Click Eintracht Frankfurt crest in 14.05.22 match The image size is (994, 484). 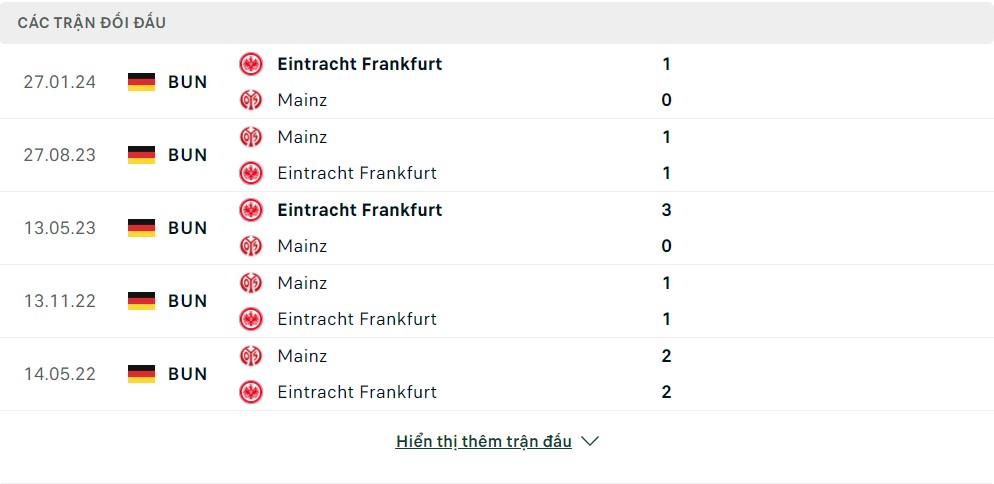[251, 392]
